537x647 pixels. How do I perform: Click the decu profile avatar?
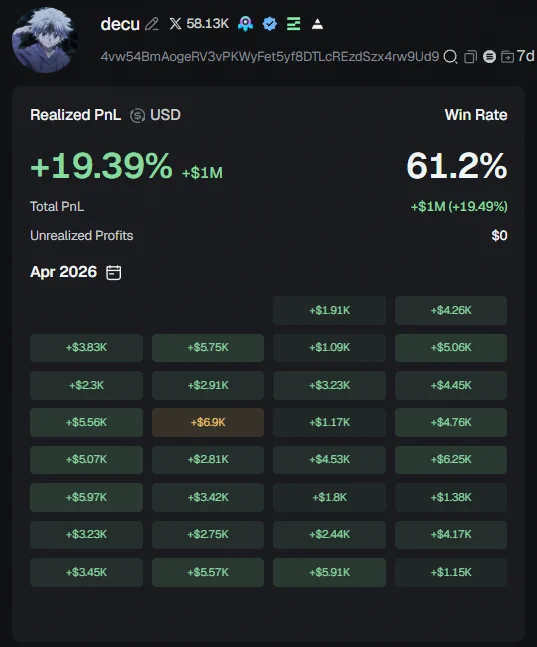tap(45, 40)
